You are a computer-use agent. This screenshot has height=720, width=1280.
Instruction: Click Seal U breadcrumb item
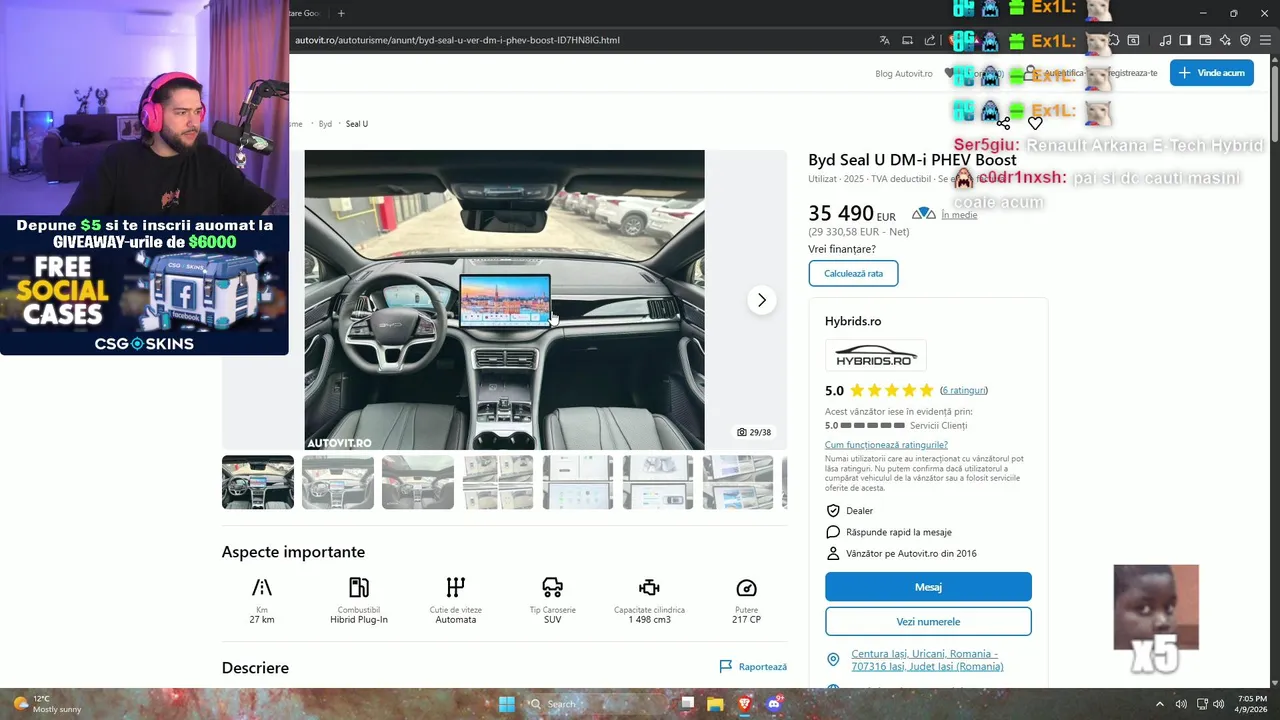coord(357,124)
